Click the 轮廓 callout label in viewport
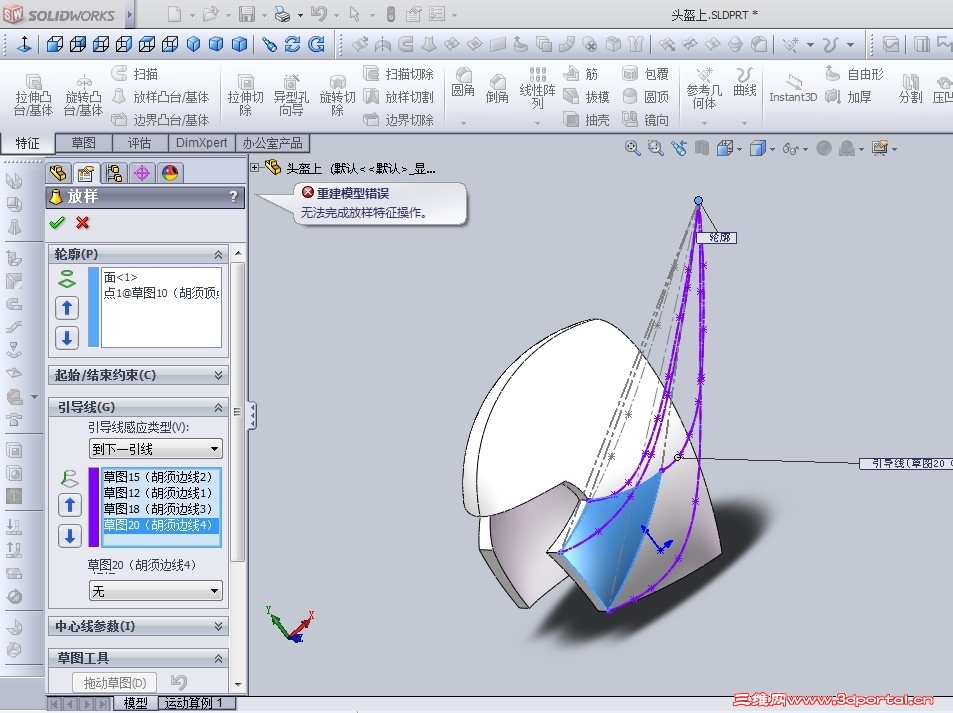 (x=717, y=238)
